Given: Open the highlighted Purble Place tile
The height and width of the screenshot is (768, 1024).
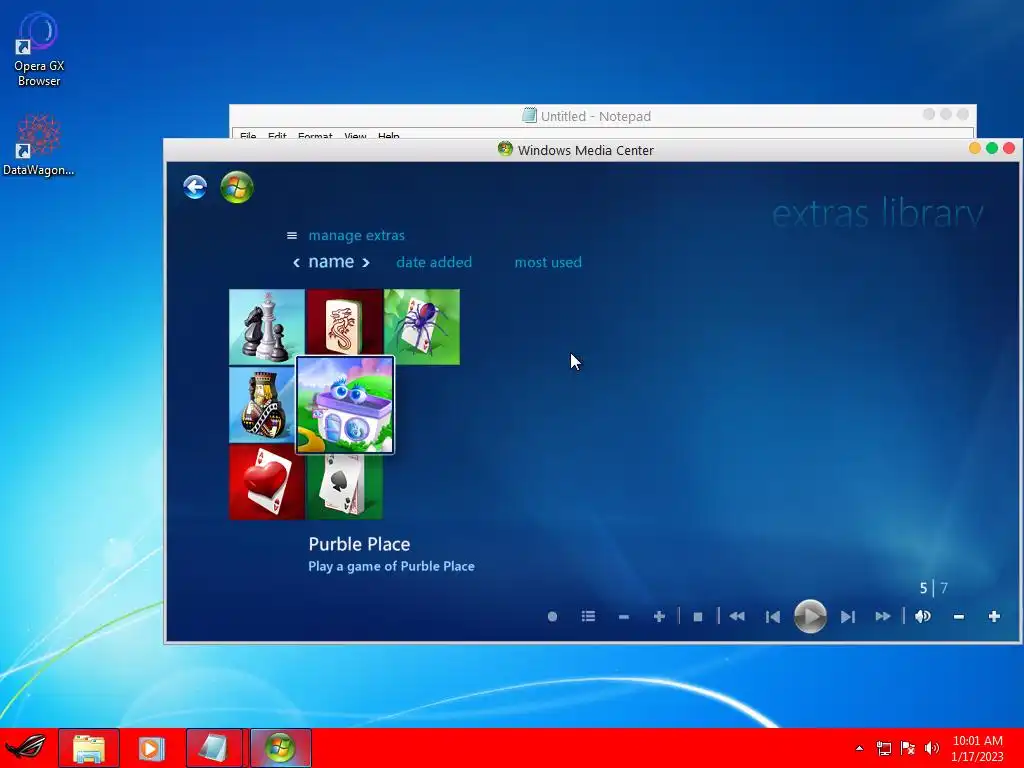Looking at the screenshot, I should [x=345, y=405].
